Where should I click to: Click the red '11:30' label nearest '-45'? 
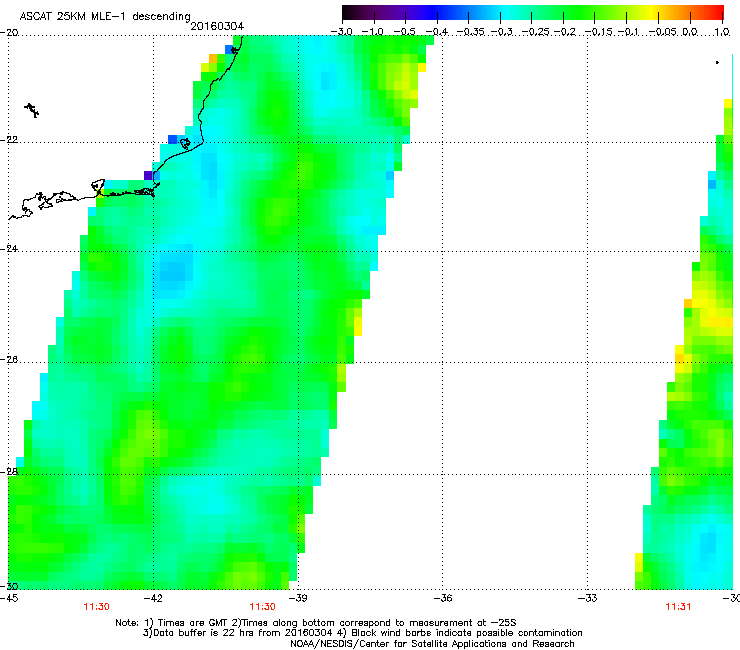(x=97, y=607)
